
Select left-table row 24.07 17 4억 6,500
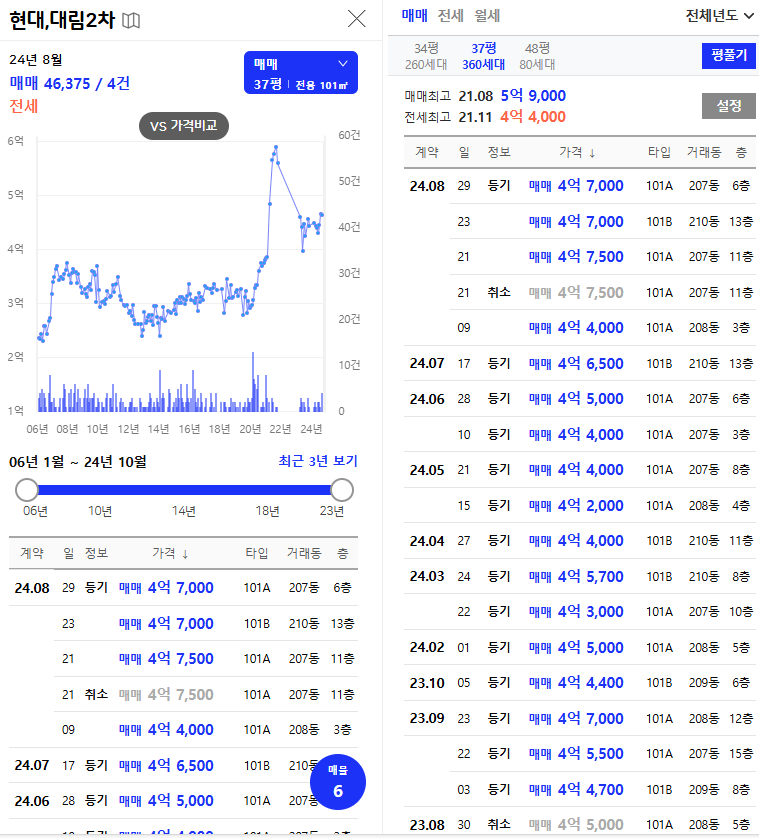tap(183, 765)
